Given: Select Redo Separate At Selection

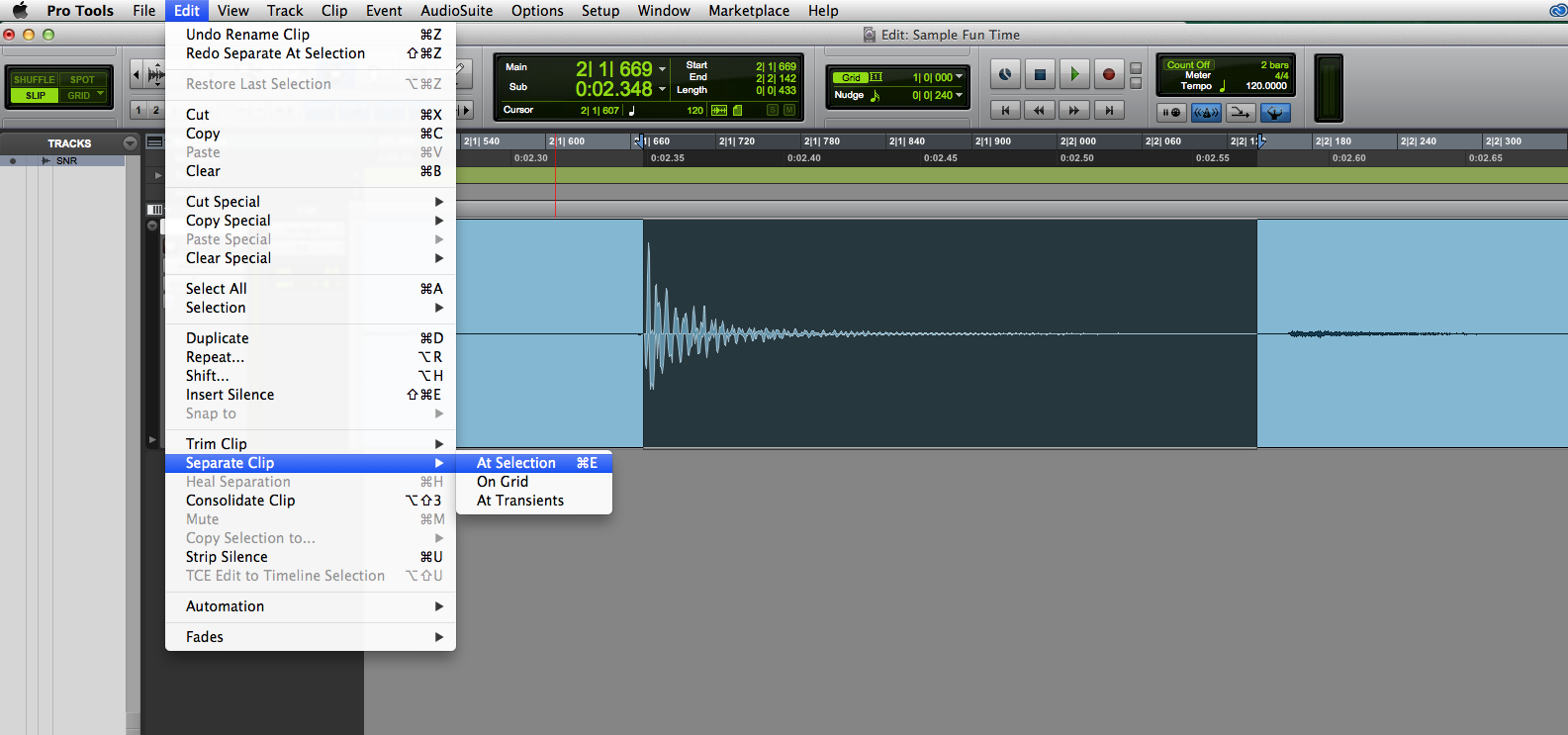Looking at the screenshot, I should tap(311, 53).
